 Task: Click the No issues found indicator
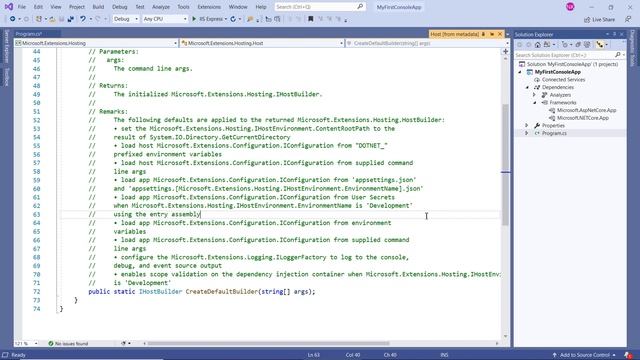click(x=68, y=344)
